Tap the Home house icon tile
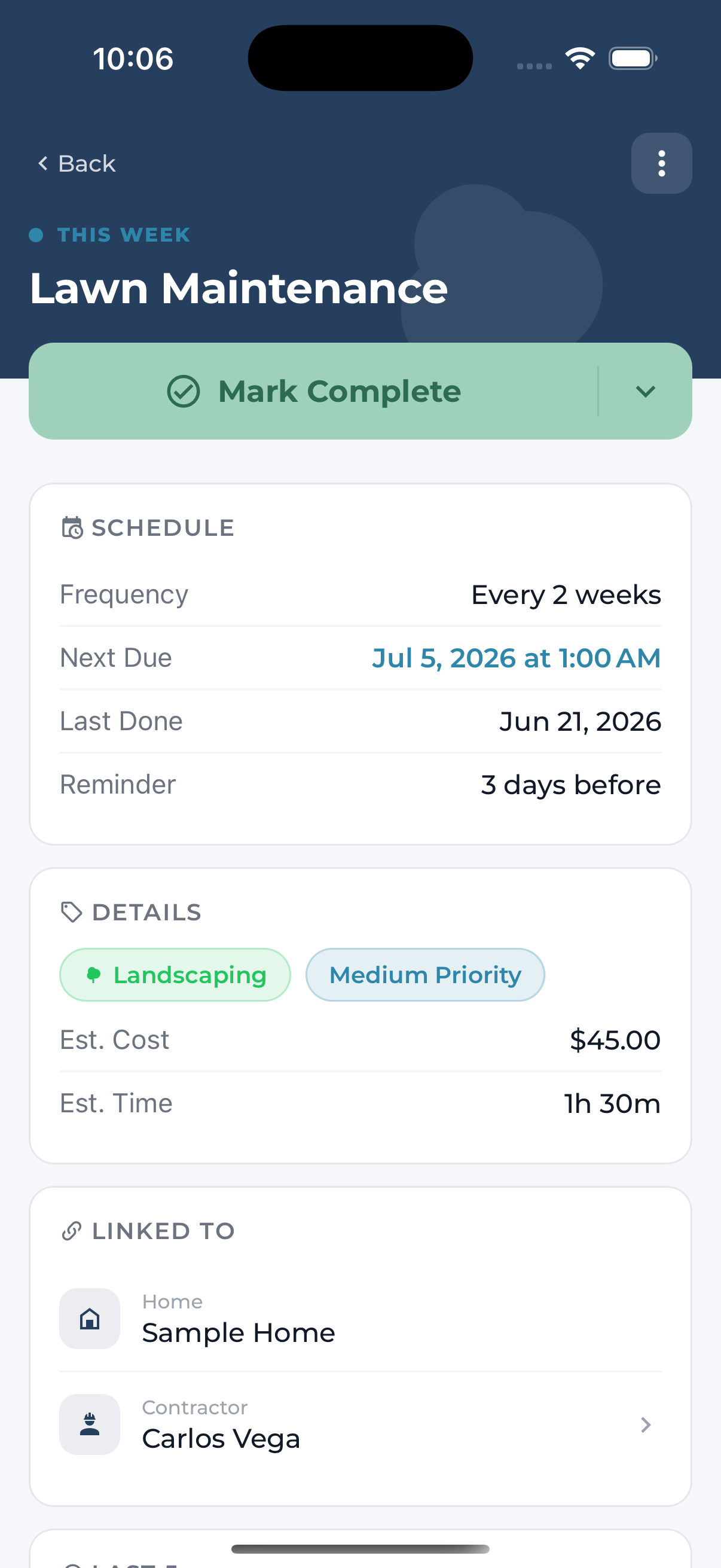721x1568 pixels. [x=90, y=1319]
